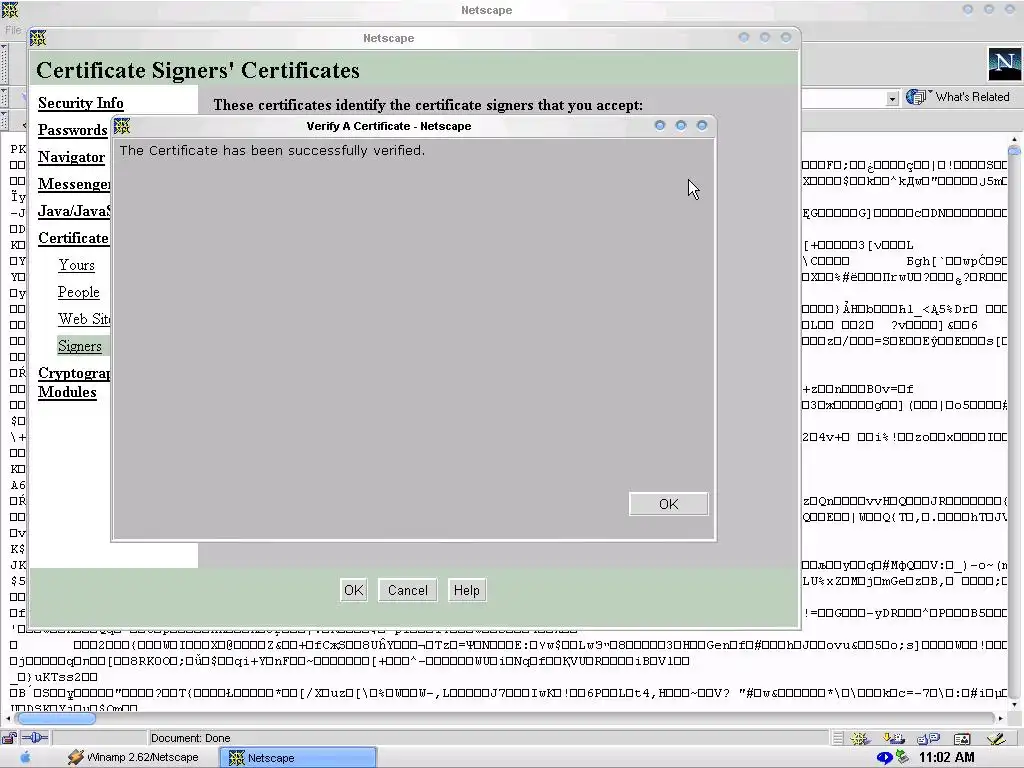Open Navigator from the component bar
This screenshot has width=1024, height=768.
[859, 739]
